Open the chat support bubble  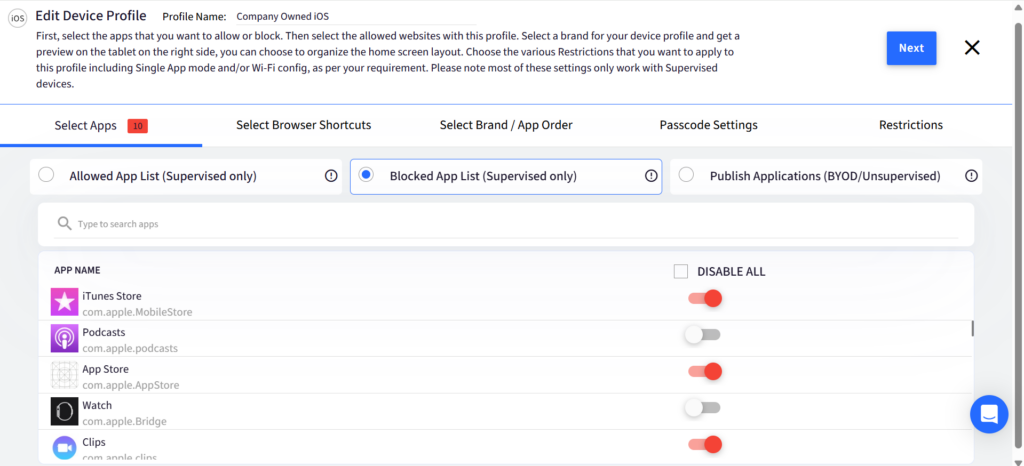(989, 414)
